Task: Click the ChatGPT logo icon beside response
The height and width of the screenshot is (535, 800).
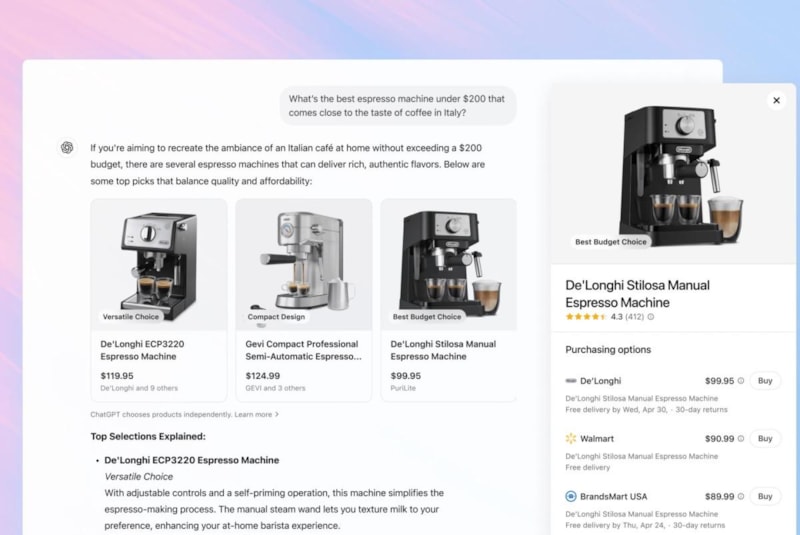Action: tap(67, 148)
